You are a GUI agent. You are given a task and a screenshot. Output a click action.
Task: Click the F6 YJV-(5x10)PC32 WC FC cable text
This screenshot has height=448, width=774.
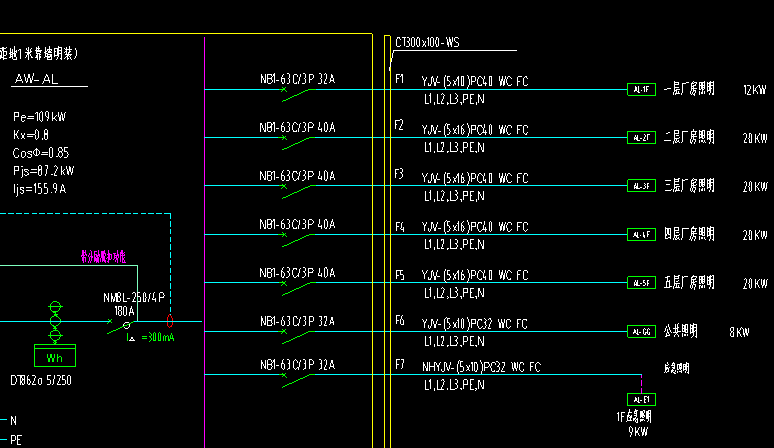pos(475,324)
